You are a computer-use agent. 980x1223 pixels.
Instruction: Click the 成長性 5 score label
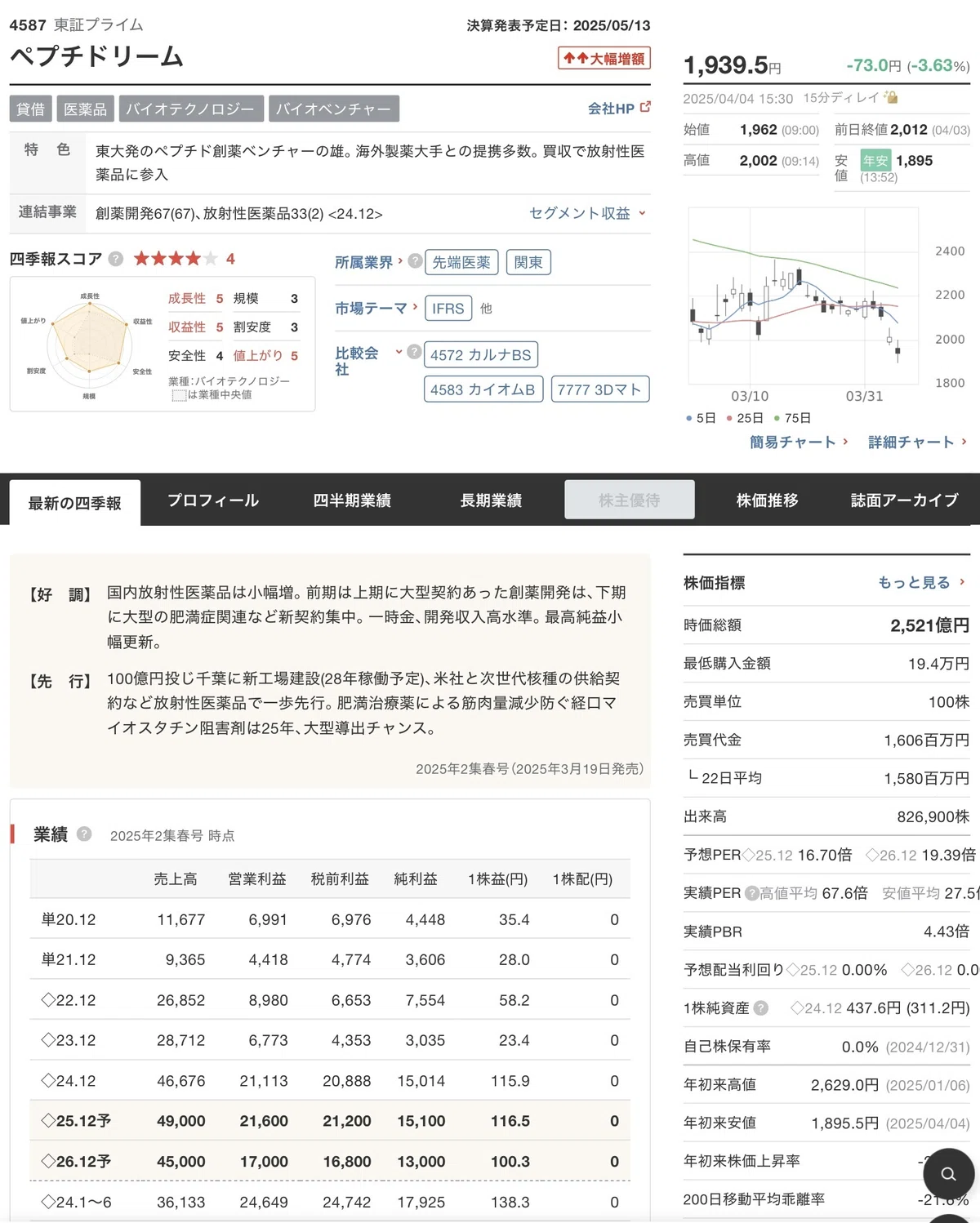195,298
